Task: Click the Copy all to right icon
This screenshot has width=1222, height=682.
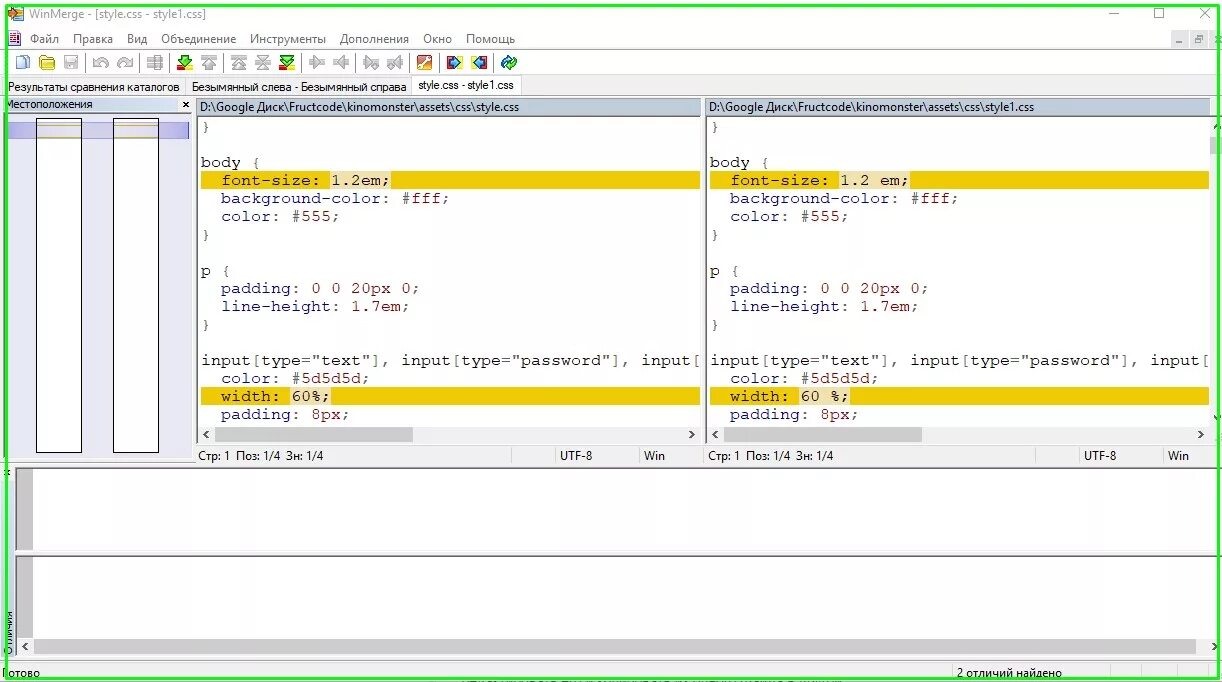Action: pyautogui.click(x=455, y=63)
